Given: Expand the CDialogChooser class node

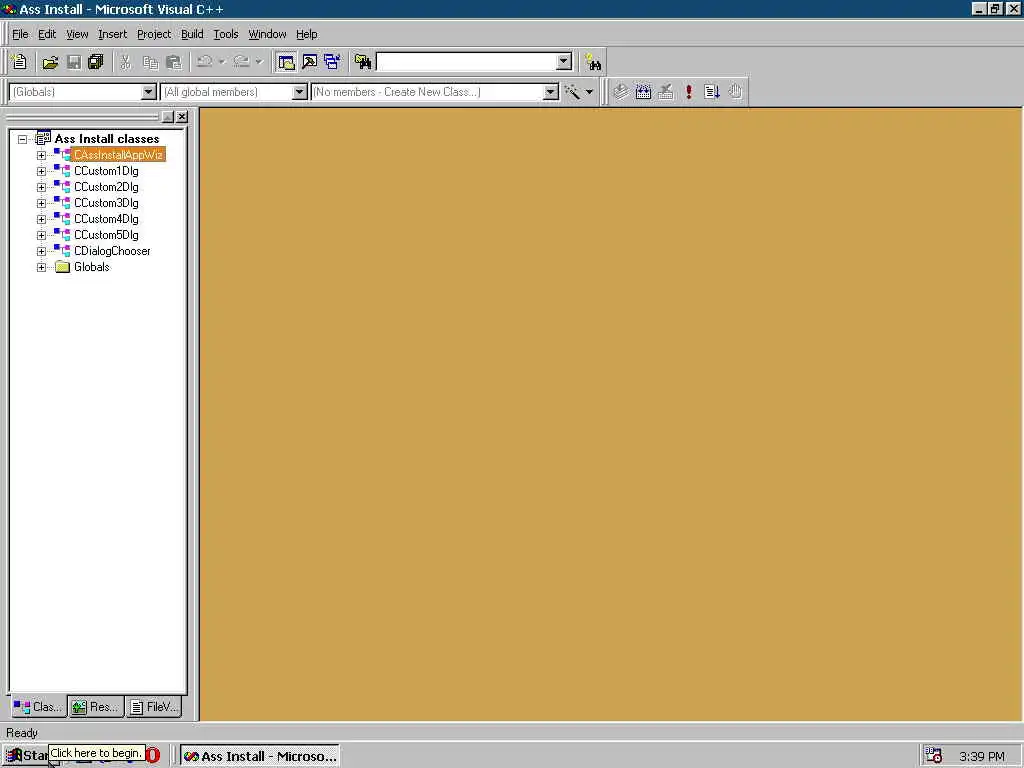Looking at the screenshot, I should pyautogui.click(x=41, y=251).
